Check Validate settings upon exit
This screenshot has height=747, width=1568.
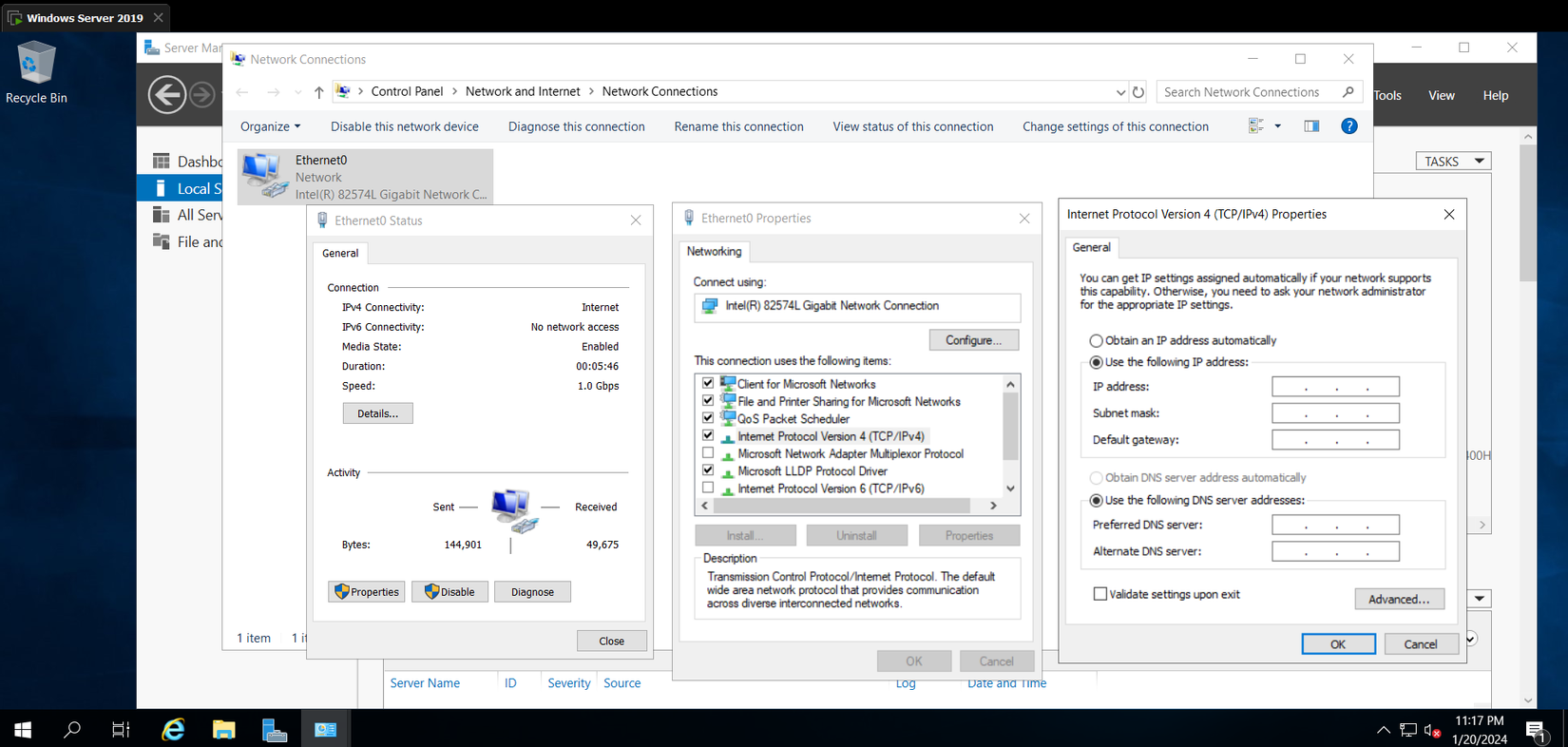click(x=1100, y=595)
